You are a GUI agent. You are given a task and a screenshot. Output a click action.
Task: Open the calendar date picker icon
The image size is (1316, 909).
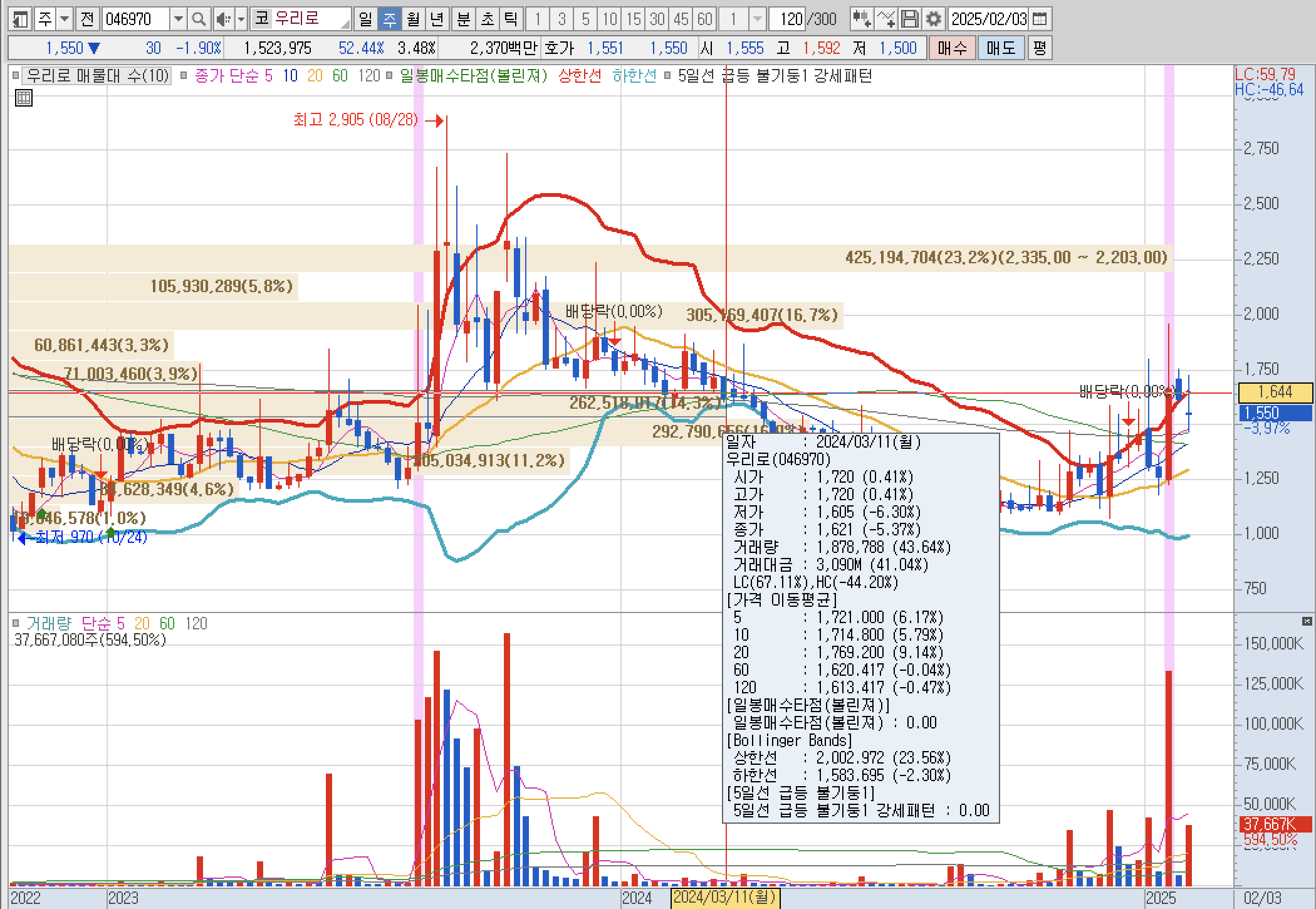pyautogui.click(x=1039, y=19)
